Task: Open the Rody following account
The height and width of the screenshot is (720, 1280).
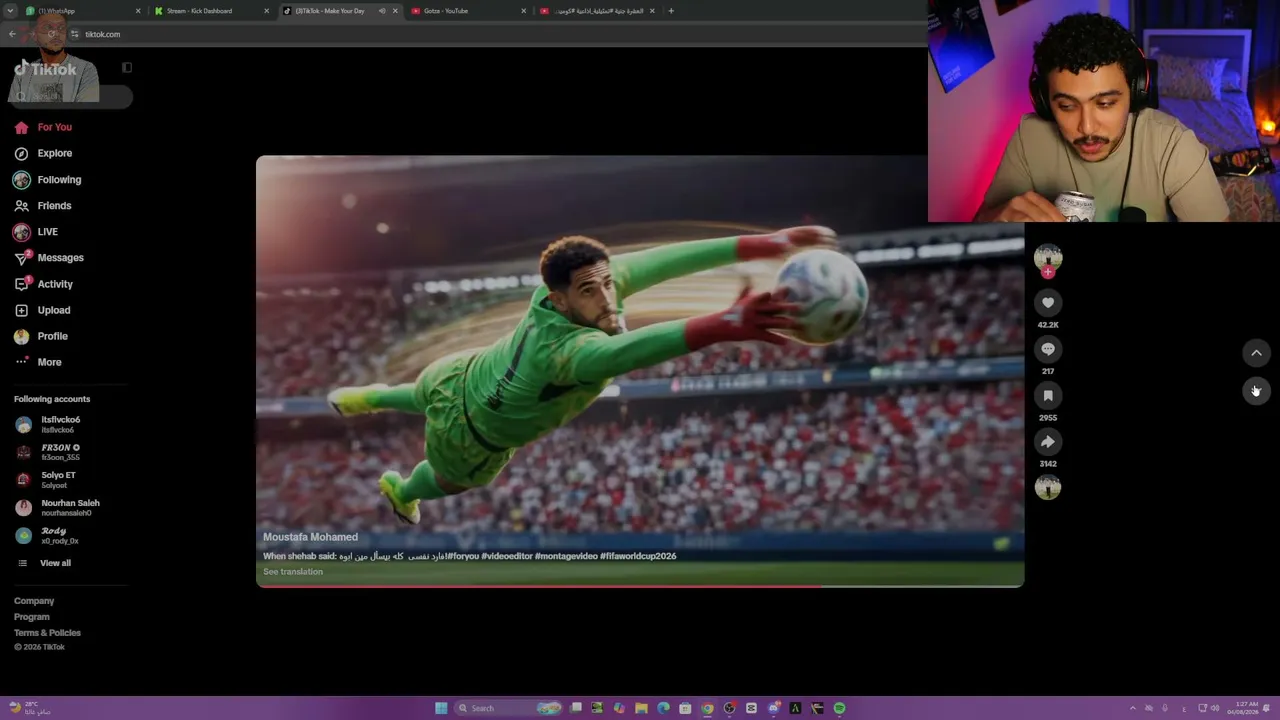Action: (47, 536)
